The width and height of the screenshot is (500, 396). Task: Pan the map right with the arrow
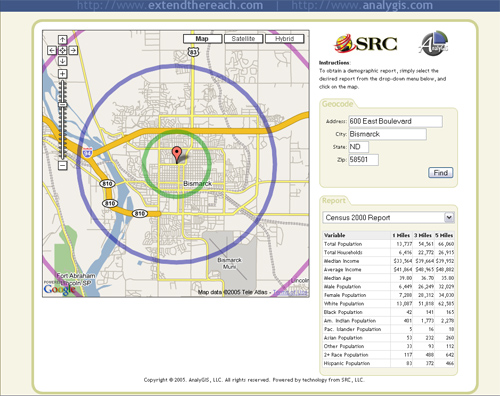(x=73, y=50)
